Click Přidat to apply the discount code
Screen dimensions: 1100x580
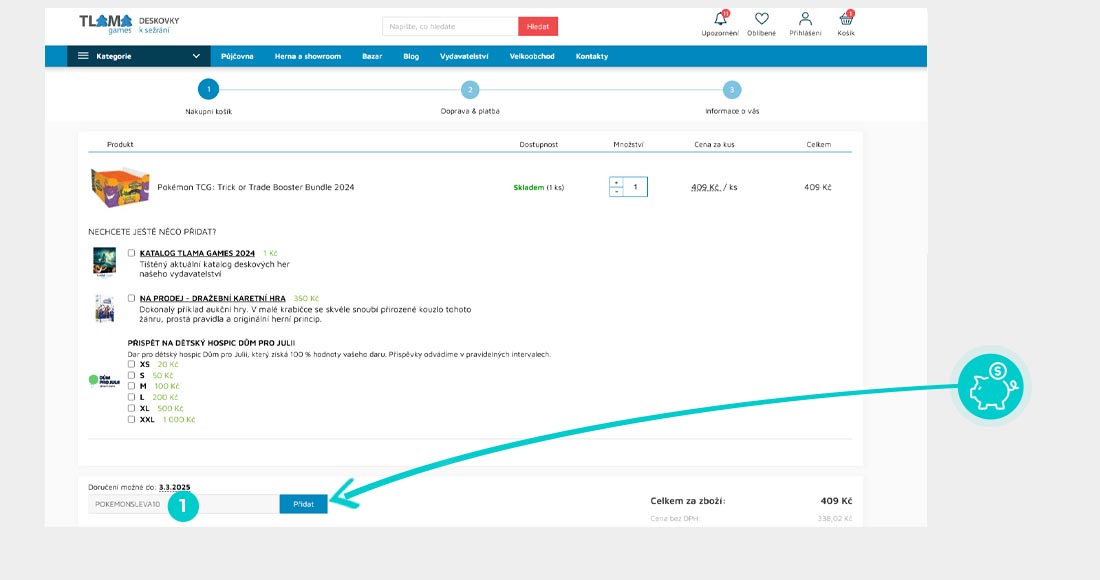(304, 504)
